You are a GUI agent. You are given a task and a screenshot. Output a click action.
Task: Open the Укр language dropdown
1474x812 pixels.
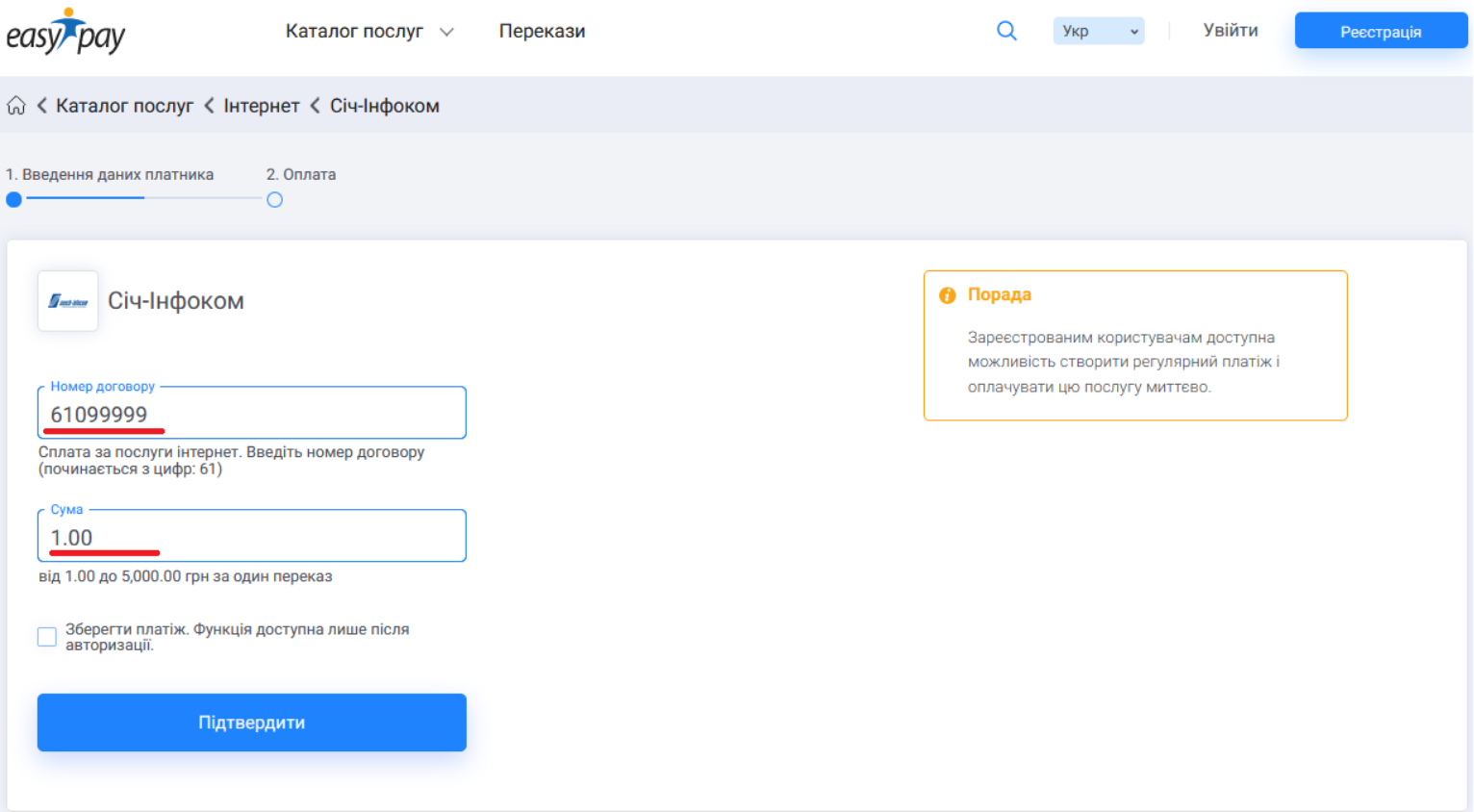click(x=1098, y=31)
